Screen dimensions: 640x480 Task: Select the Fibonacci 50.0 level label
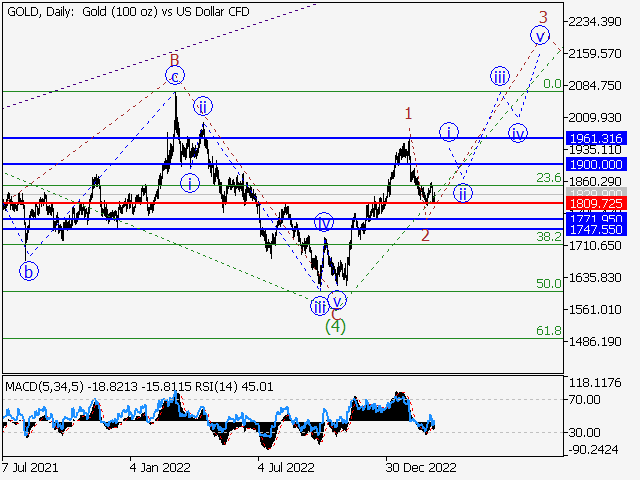click(549, 283)
